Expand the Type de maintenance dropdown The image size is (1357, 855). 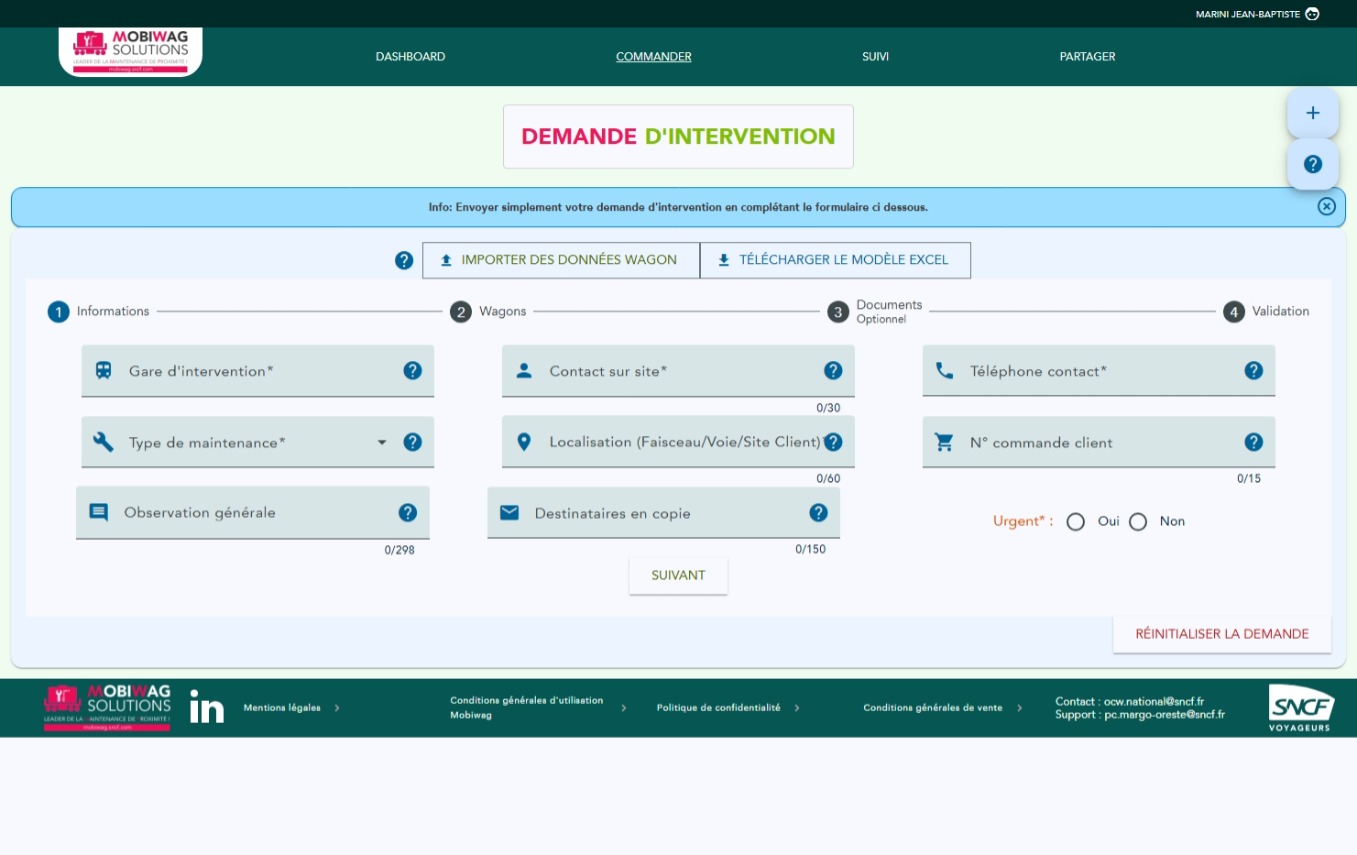point(381,442)
